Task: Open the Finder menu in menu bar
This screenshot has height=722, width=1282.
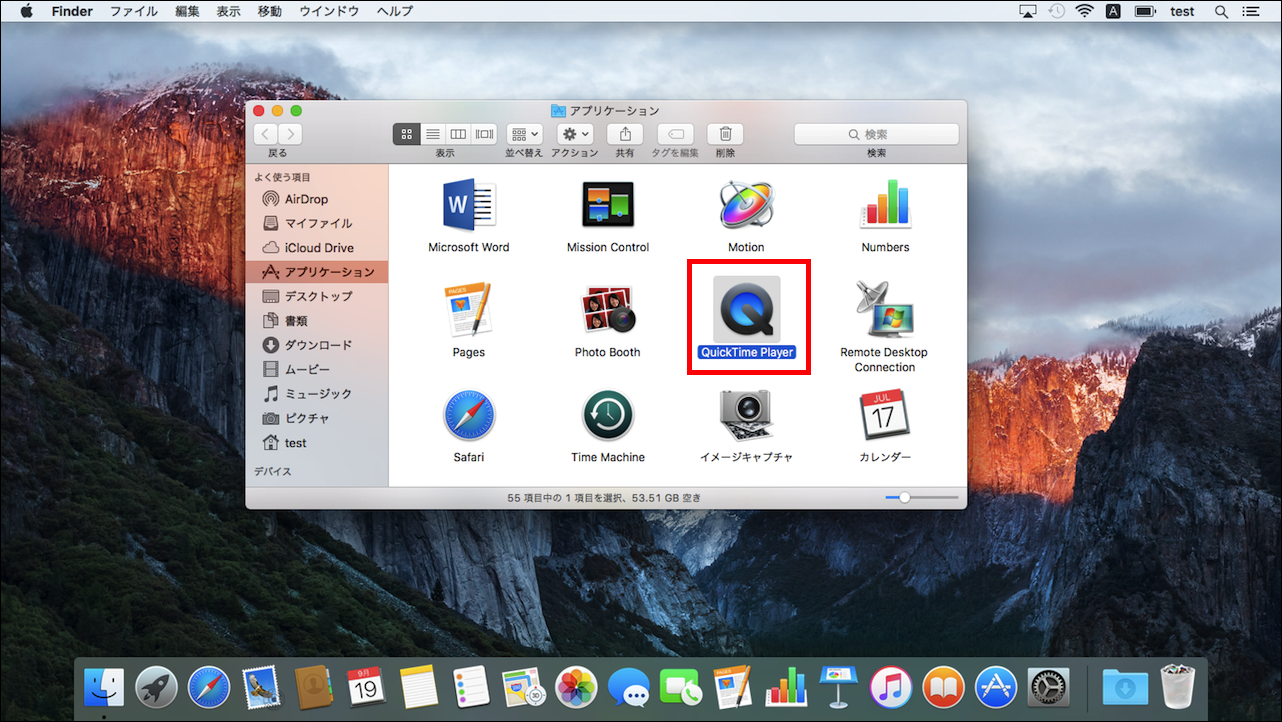Action: (x=72, y=11)
